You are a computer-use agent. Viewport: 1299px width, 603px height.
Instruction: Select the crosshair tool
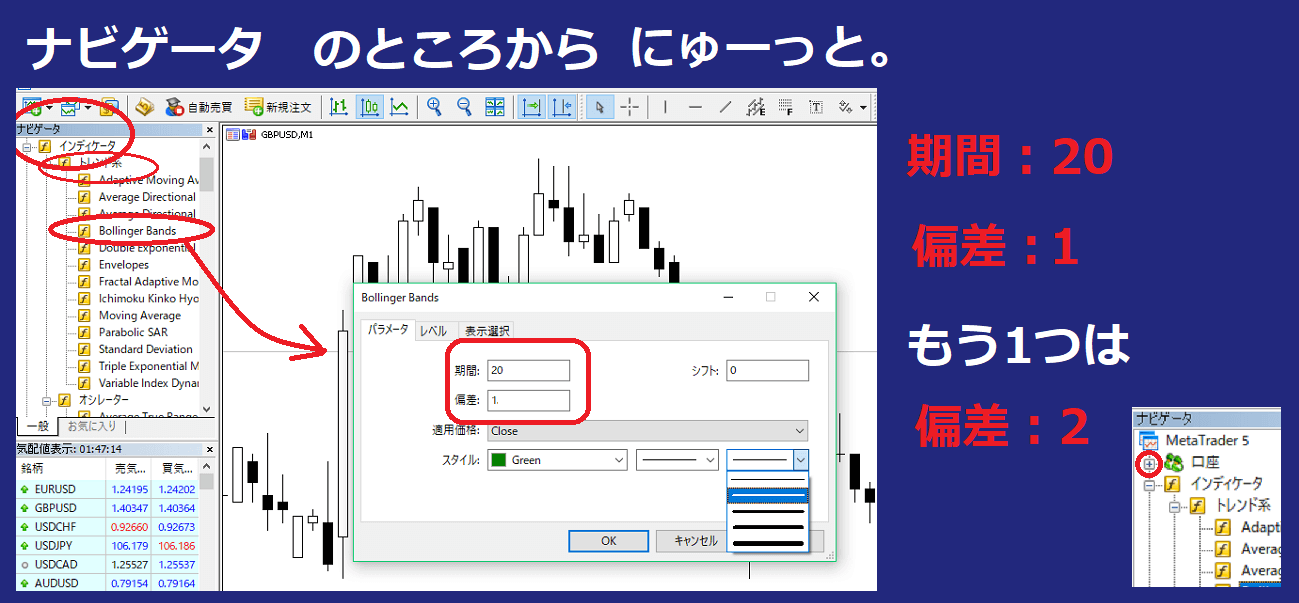[629, 107]
